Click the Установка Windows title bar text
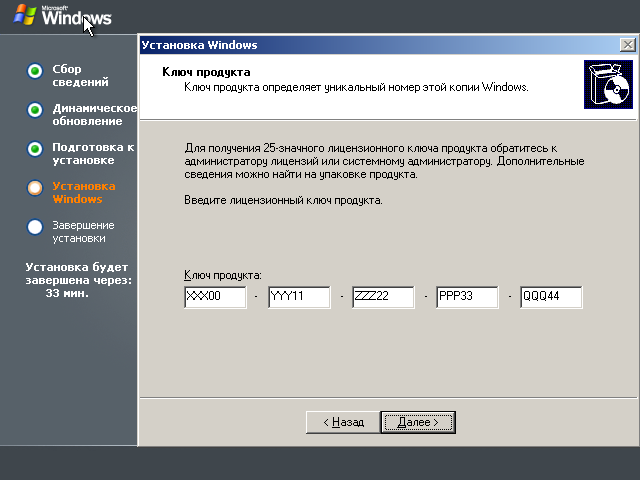This screenshot has height=480, width=640. [200, 45]
